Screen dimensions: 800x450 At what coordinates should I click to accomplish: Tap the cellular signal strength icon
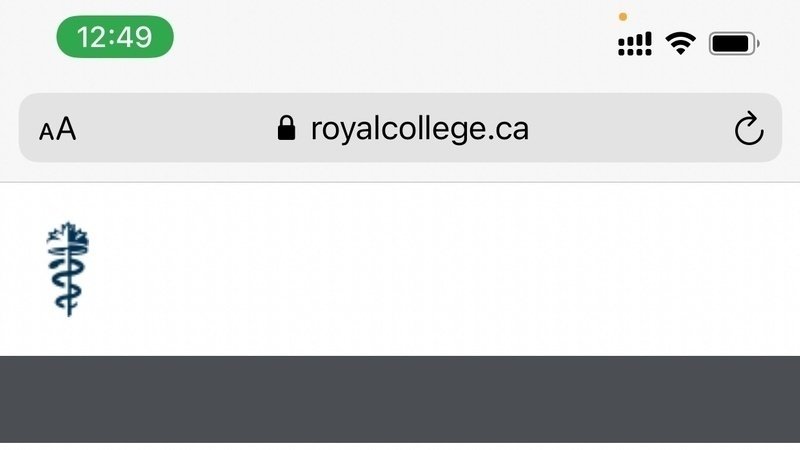(x=635, y=43)
